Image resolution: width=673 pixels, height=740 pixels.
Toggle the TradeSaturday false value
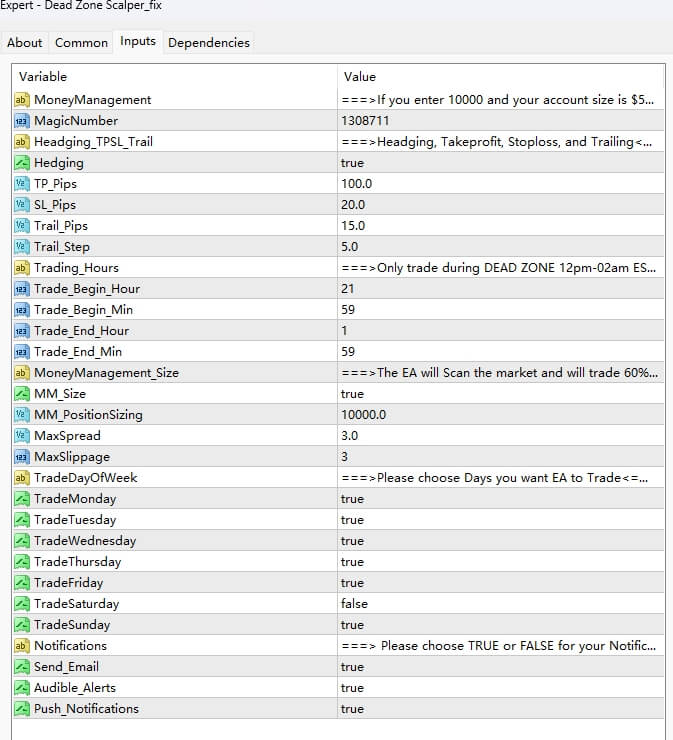(x=354, y=604)
